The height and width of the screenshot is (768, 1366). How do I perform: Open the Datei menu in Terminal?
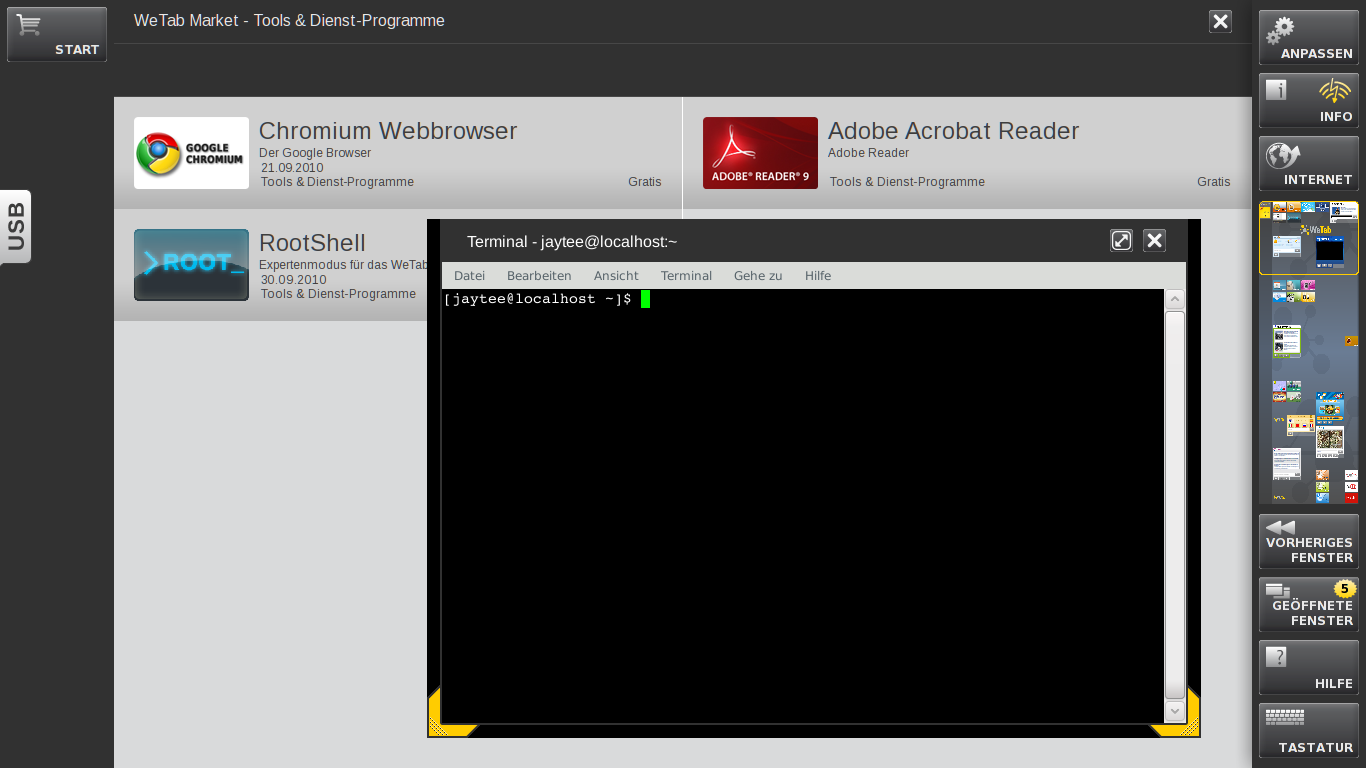pyautogui.click(x=469, y=276)
